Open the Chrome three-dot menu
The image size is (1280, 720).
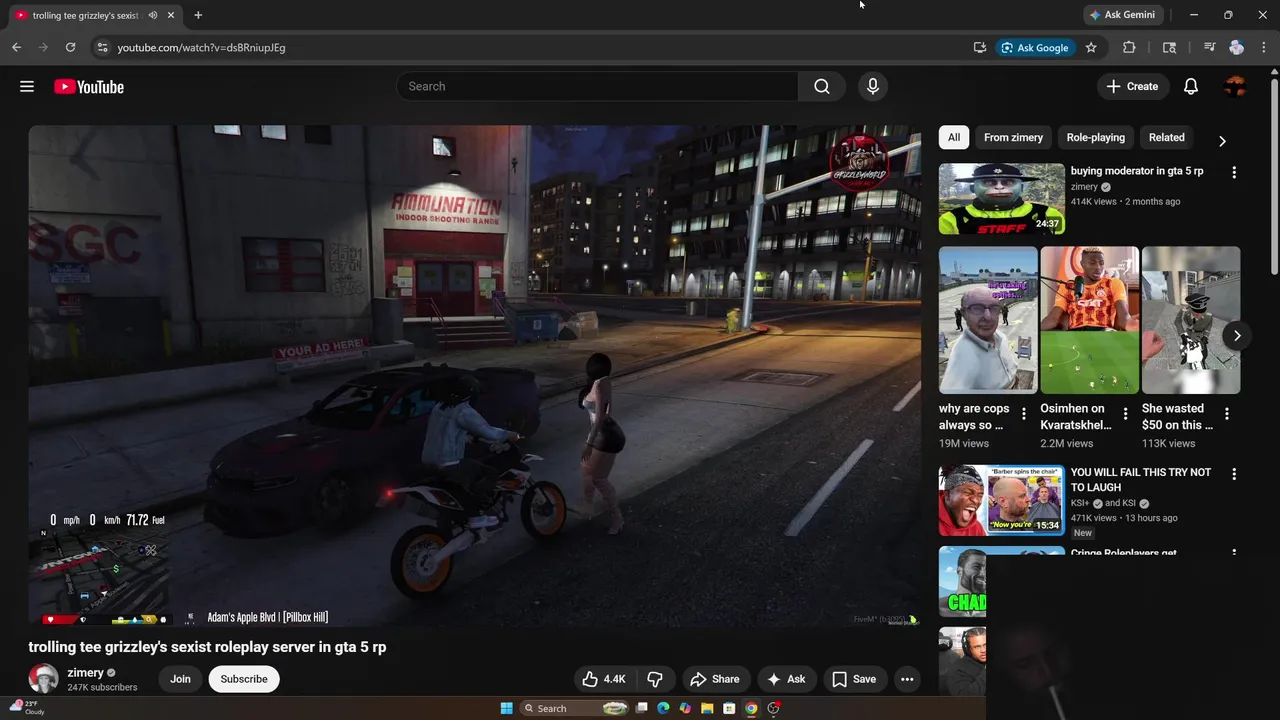point(1263,47)
